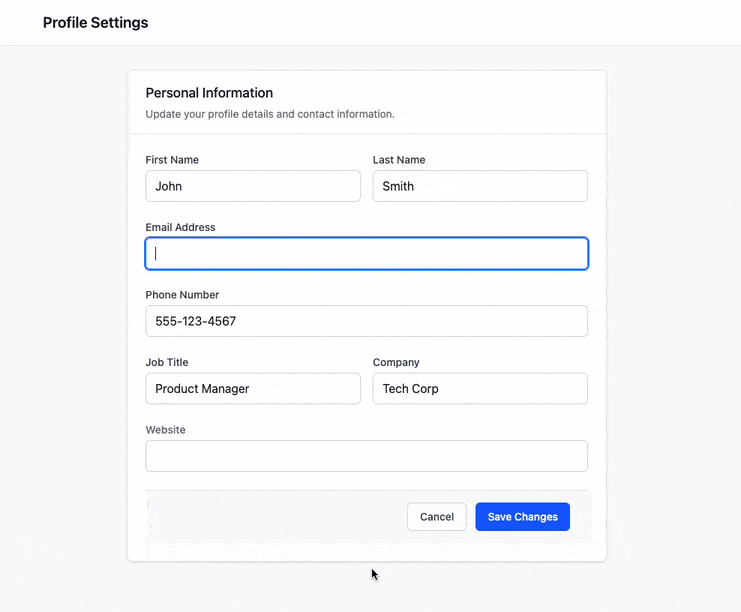The image size is (741, 612).
Task: Click the Email Address label
Action: (180, 227)
